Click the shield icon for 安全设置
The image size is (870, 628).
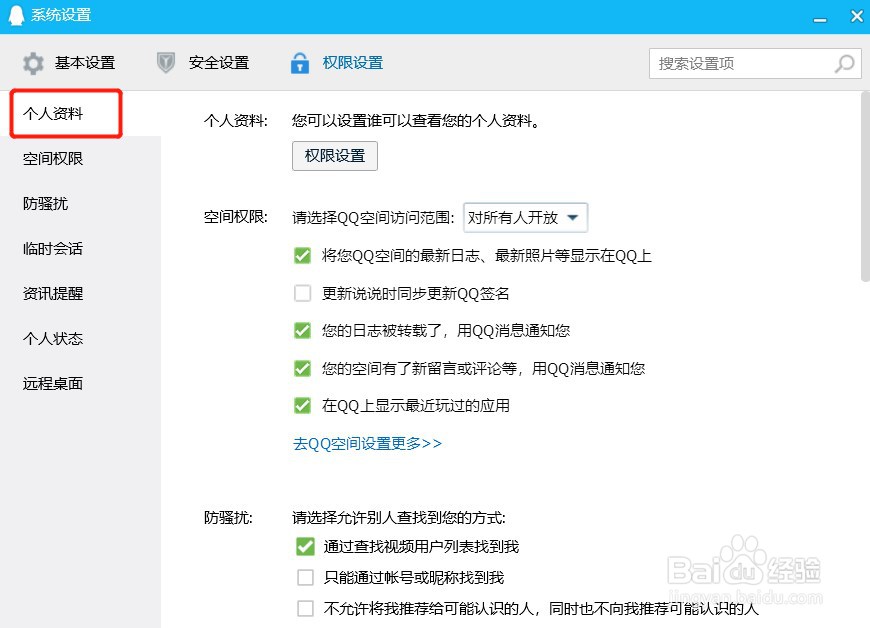(x=165, y=63)
